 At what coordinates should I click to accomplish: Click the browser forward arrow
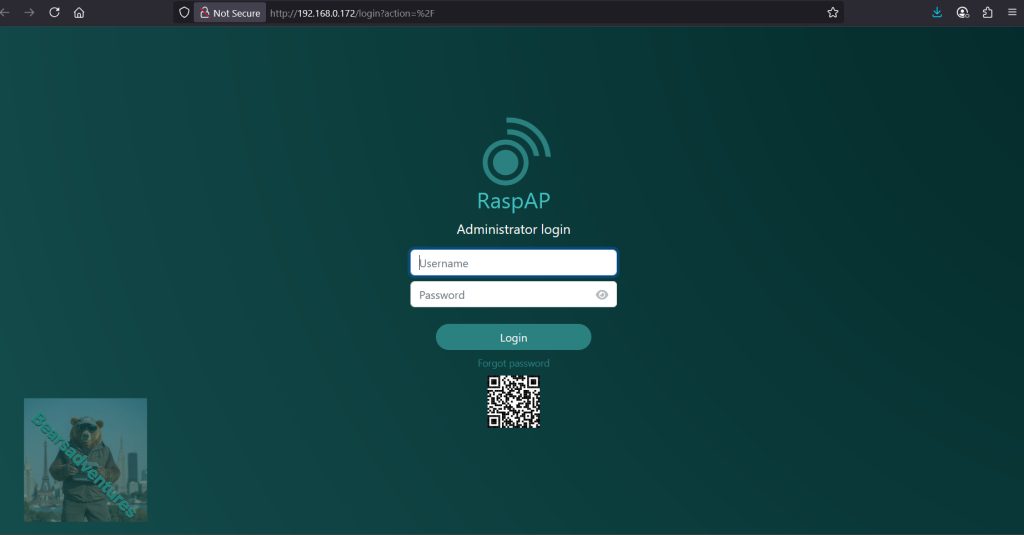(29, 12)
